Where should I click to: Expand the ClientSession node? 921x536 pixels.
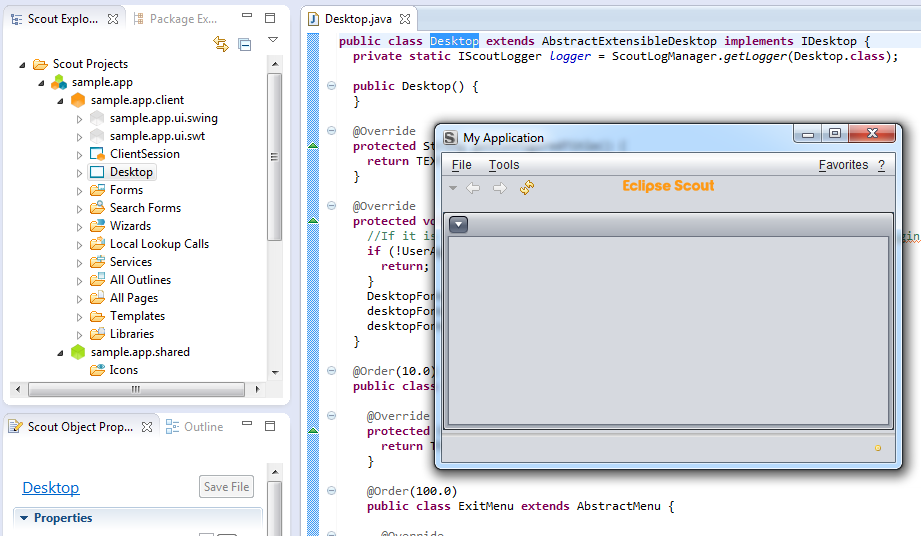(x=79, y=155)
